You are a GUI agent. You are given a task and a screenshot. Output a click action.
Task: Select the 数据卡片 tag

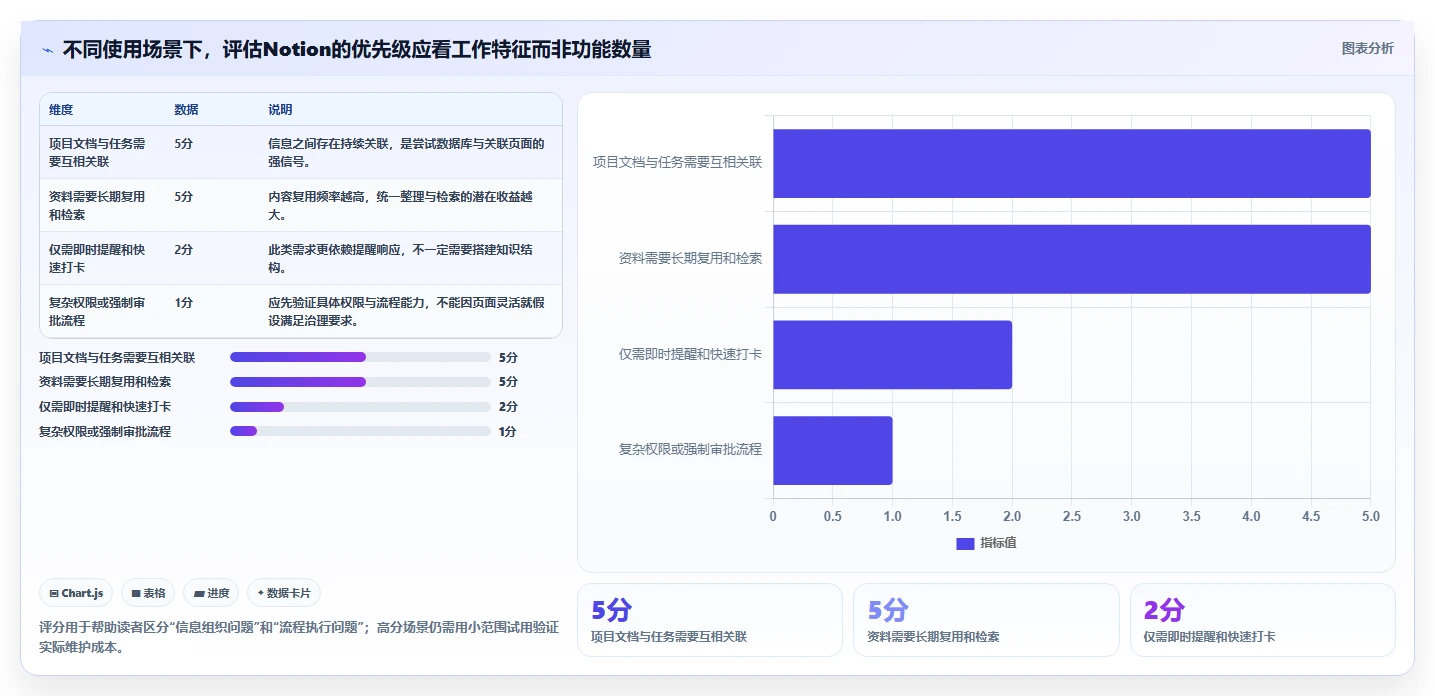pos(284,593)
